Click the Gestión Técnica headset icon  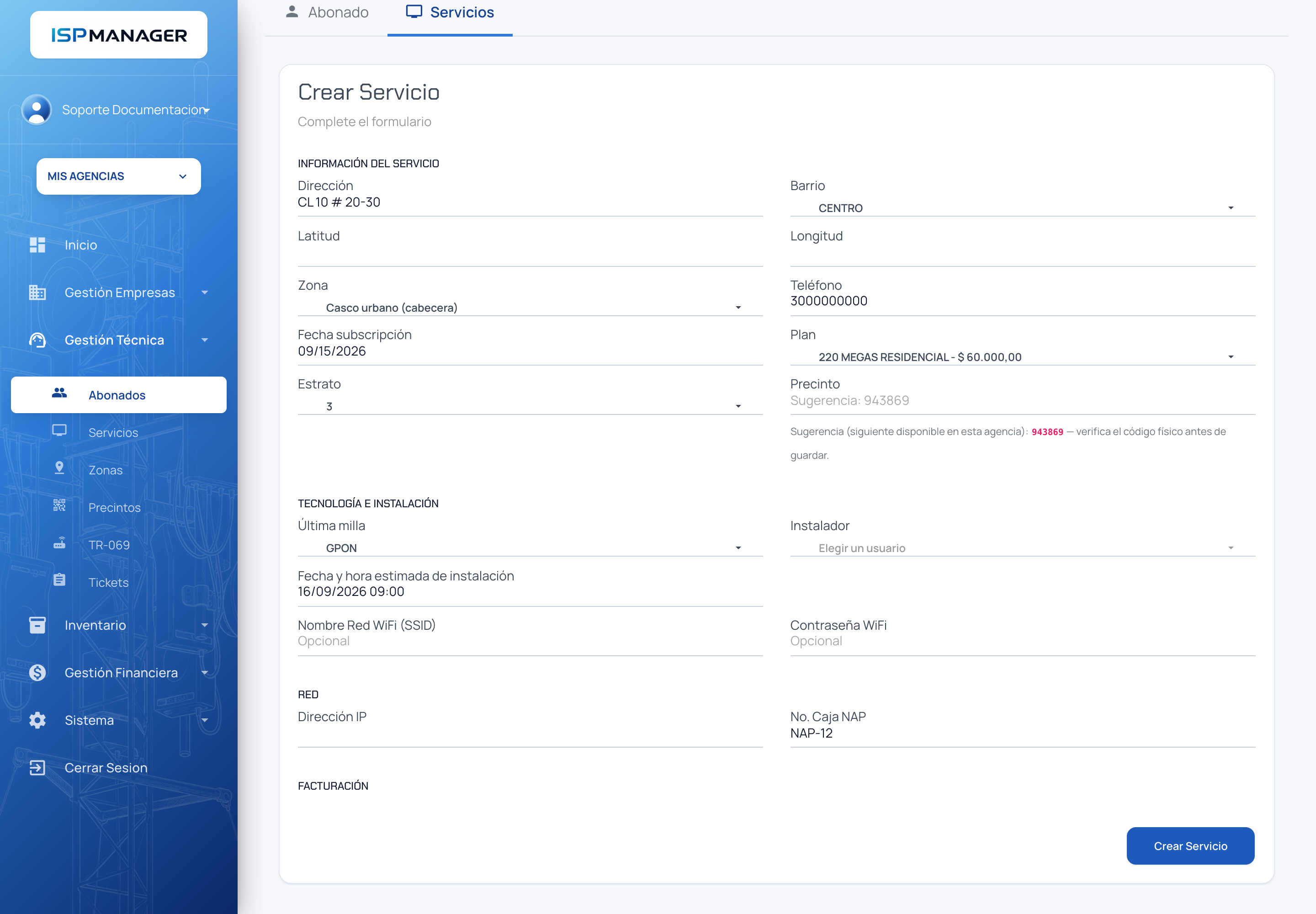(x=37, y=340)
